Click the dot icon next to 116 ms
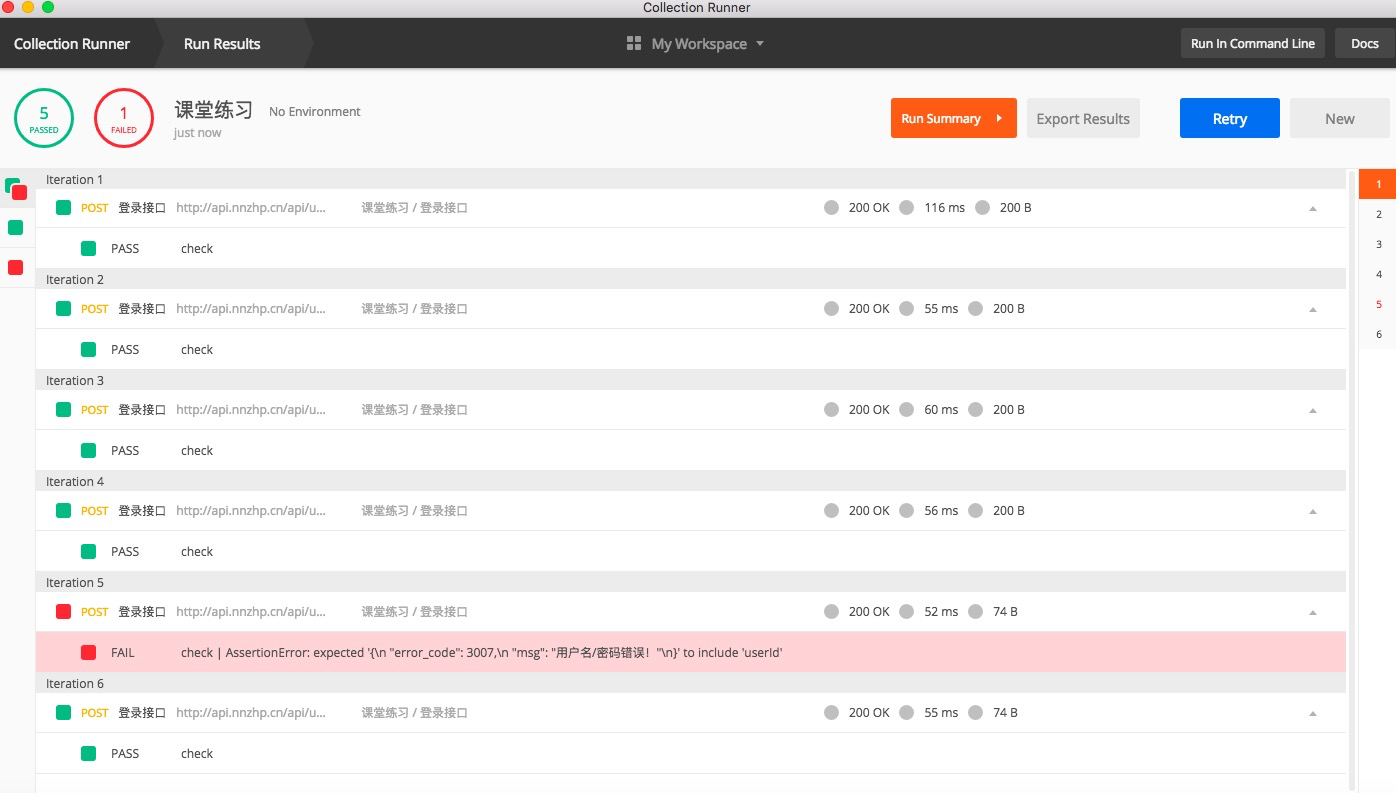1396x793 pixels. (907, 207)
